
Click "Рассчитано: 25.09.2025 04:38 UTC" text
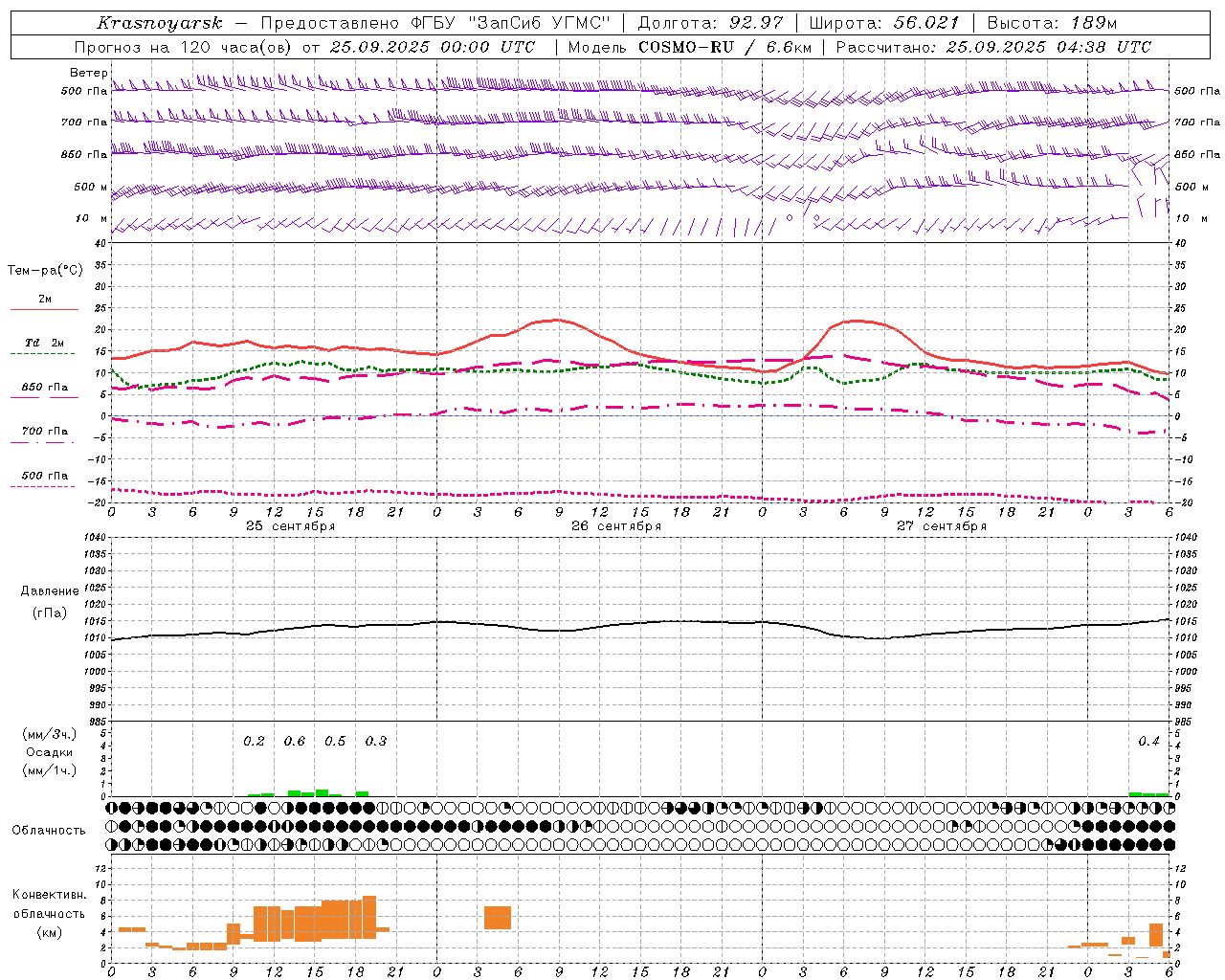point(993,47)
